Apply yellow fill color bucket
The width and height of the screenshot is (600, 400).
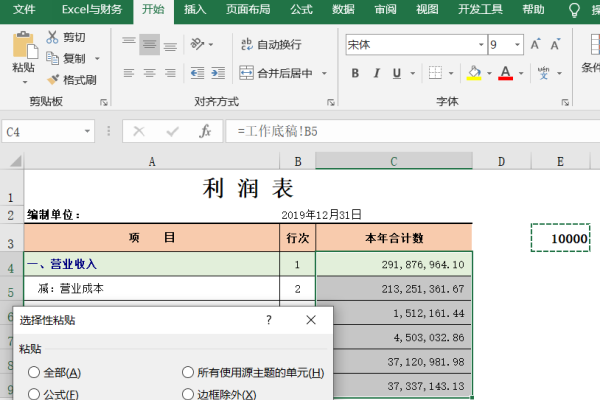tap(474, 73)
